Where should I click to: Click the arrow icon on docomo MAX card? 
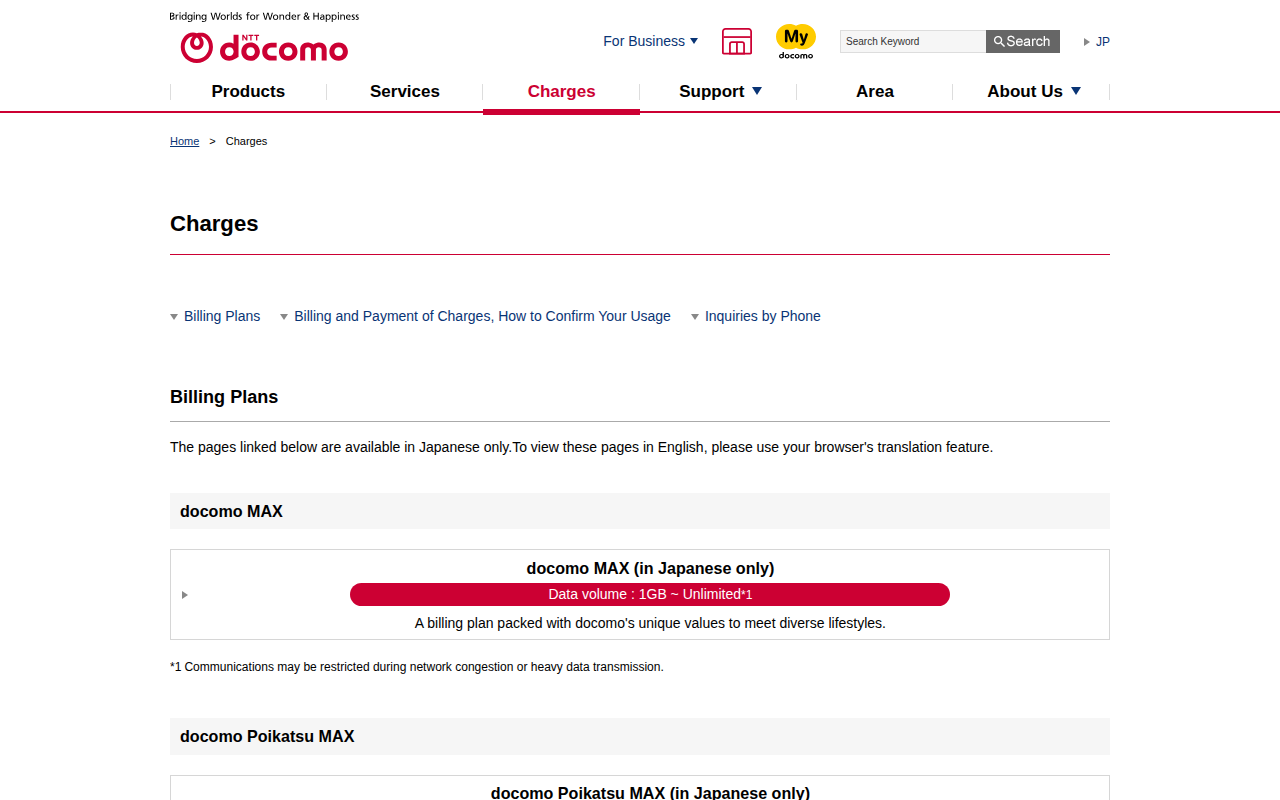click(x=185, y=595)
